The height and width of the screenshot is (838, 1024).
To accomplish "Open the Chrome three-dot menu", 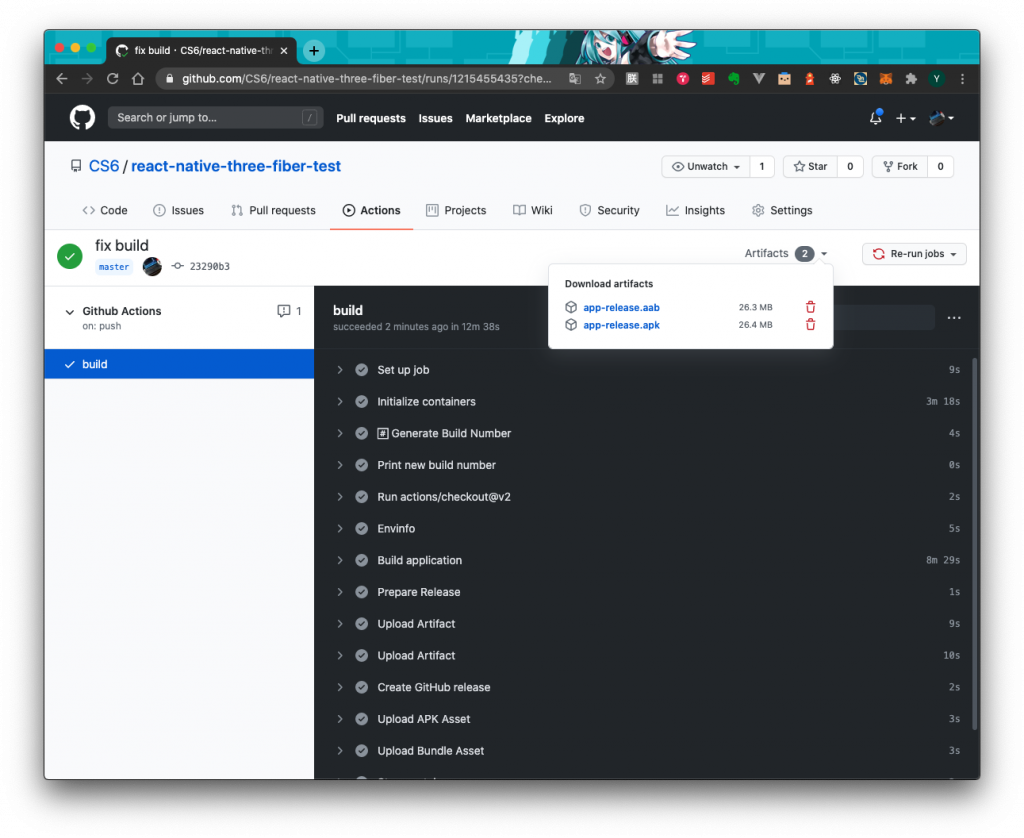I will pos(962,79).
